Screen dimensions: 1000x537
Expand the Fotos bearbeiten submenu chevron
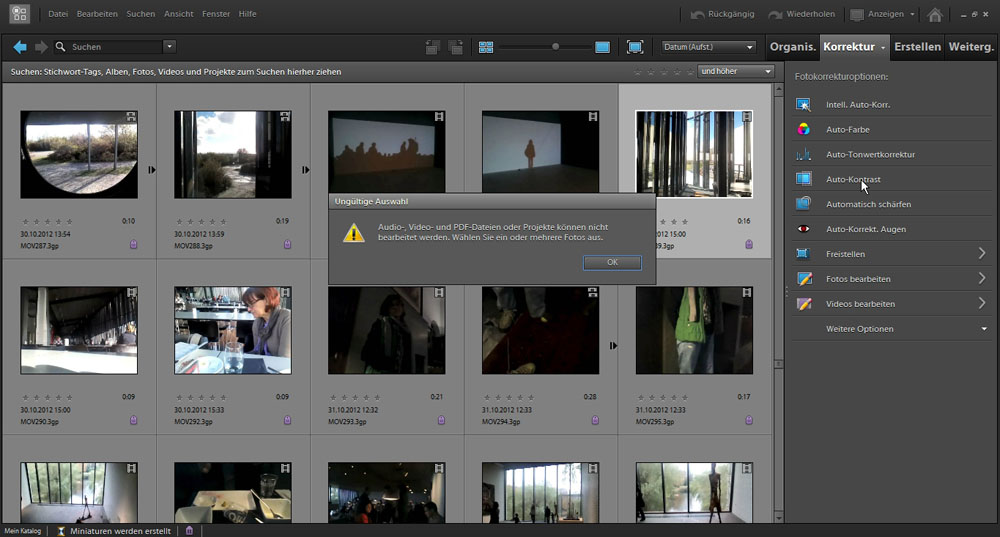click(982, 278)
